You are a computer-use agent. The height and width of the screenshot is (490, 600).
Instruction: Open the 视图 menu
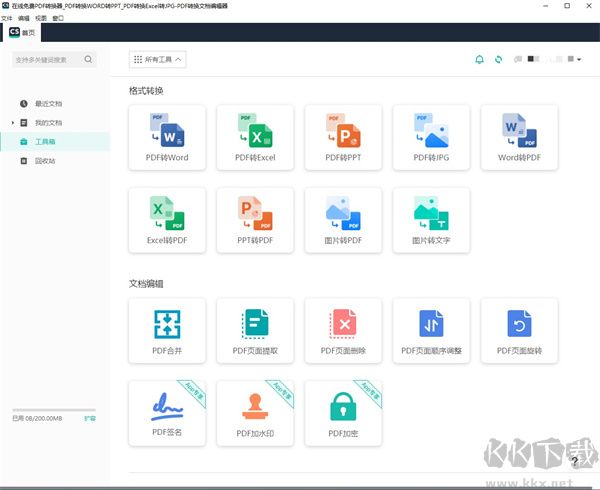pyautogui.click(x=41, y=18)
